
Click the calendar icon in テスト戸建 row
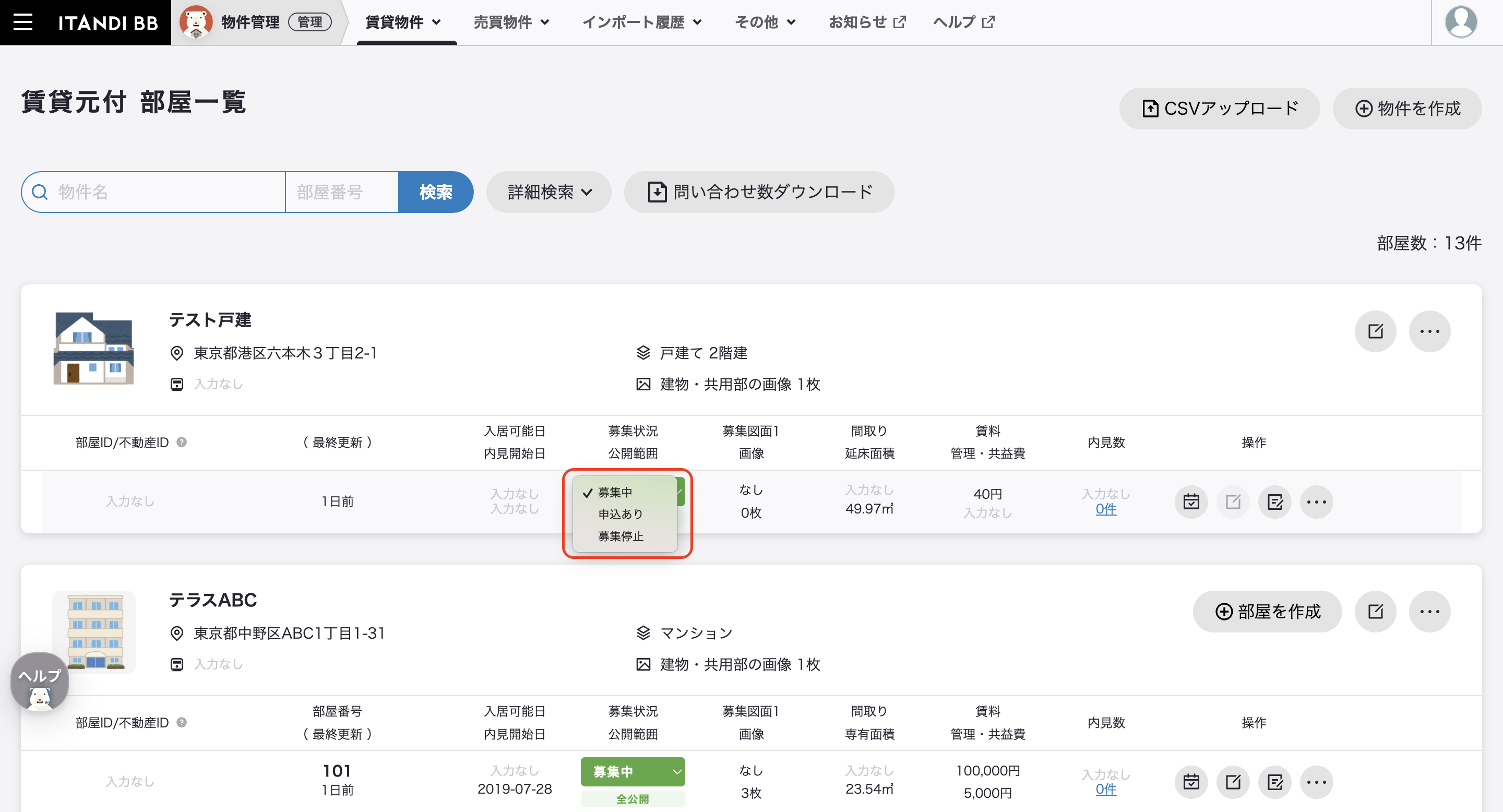coord(1191,501)
